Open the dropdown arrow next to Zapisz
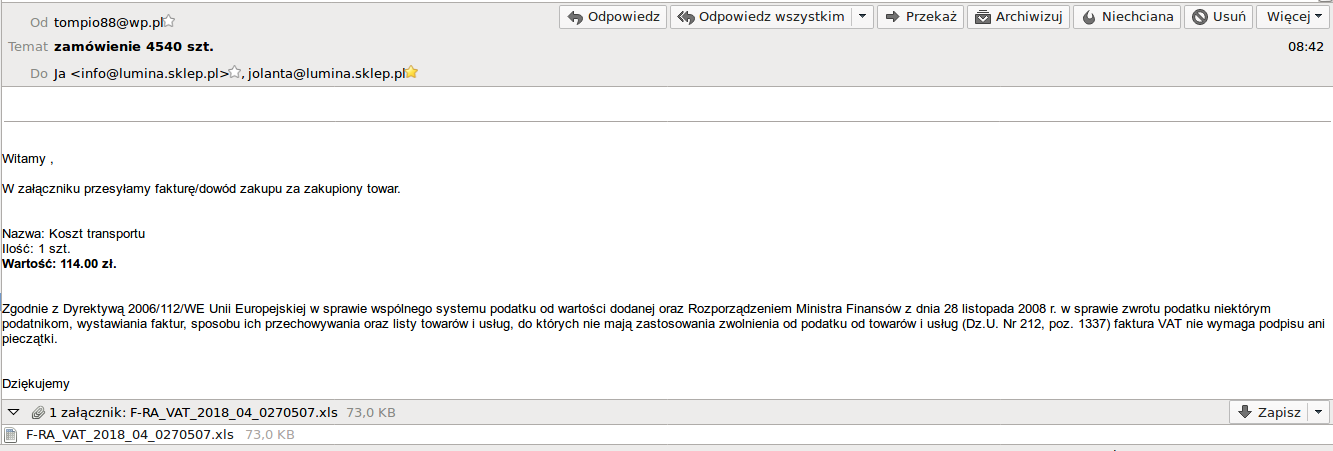 click(1320, 412)
